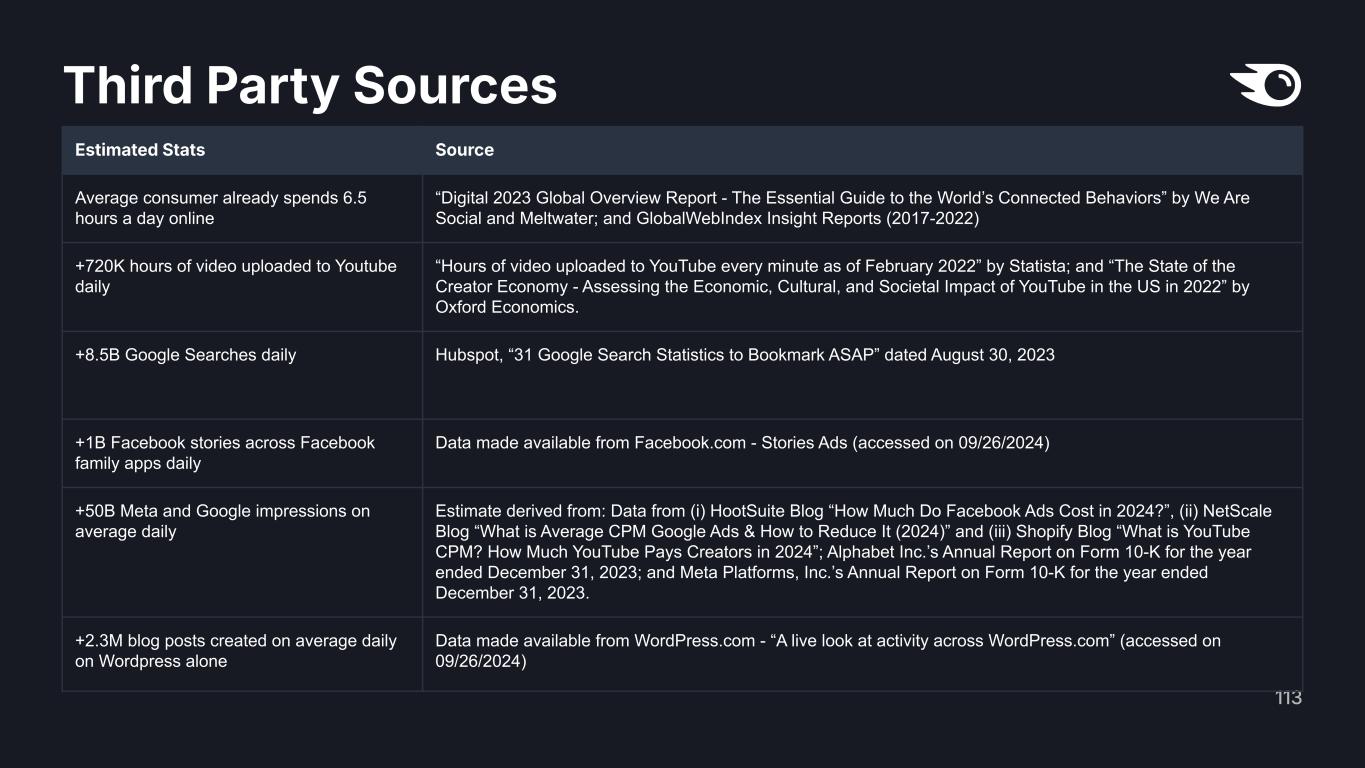Click the HootSuite, NetScale and Shopify estimate source cell
This screenshot has width=1365, height=768.
coord(862,552)
